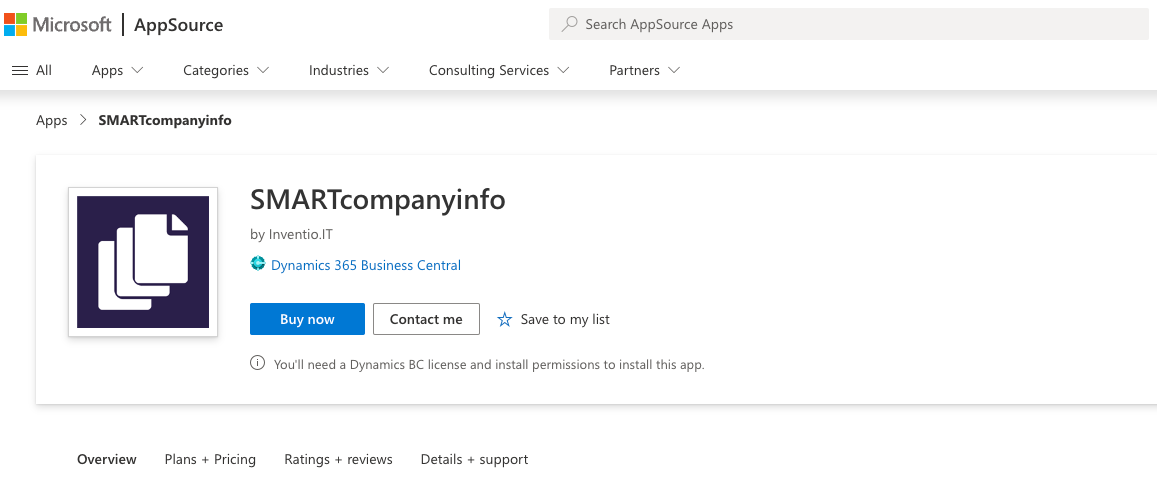Image resolution: width=1157 pixels, height=477 pixels.
Task: Click the breadcrumb chevron separator
Action: tap(83, 120)
